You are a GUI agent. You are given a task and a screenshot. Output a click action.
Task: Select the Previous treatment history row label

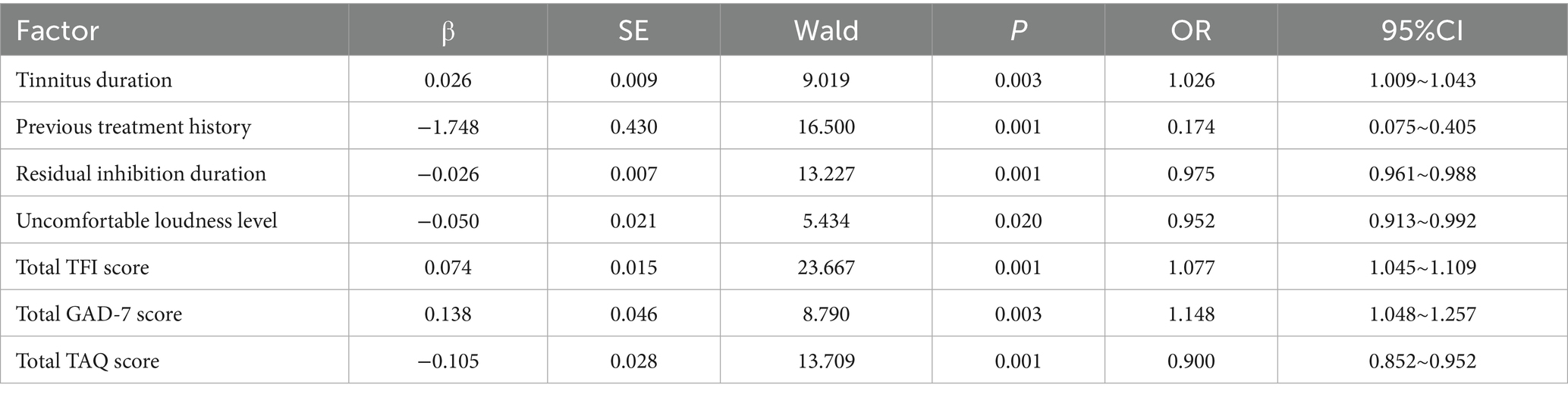134,127
